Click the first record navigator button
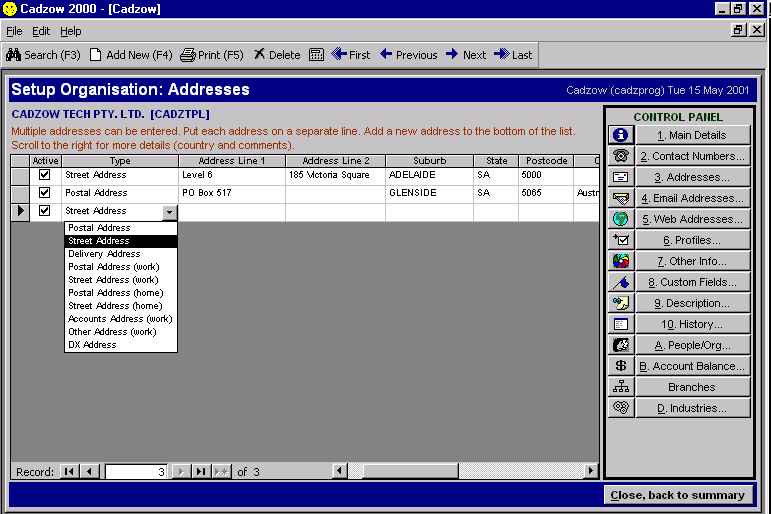This screenshot has height=514, width=771. [69, 472]
